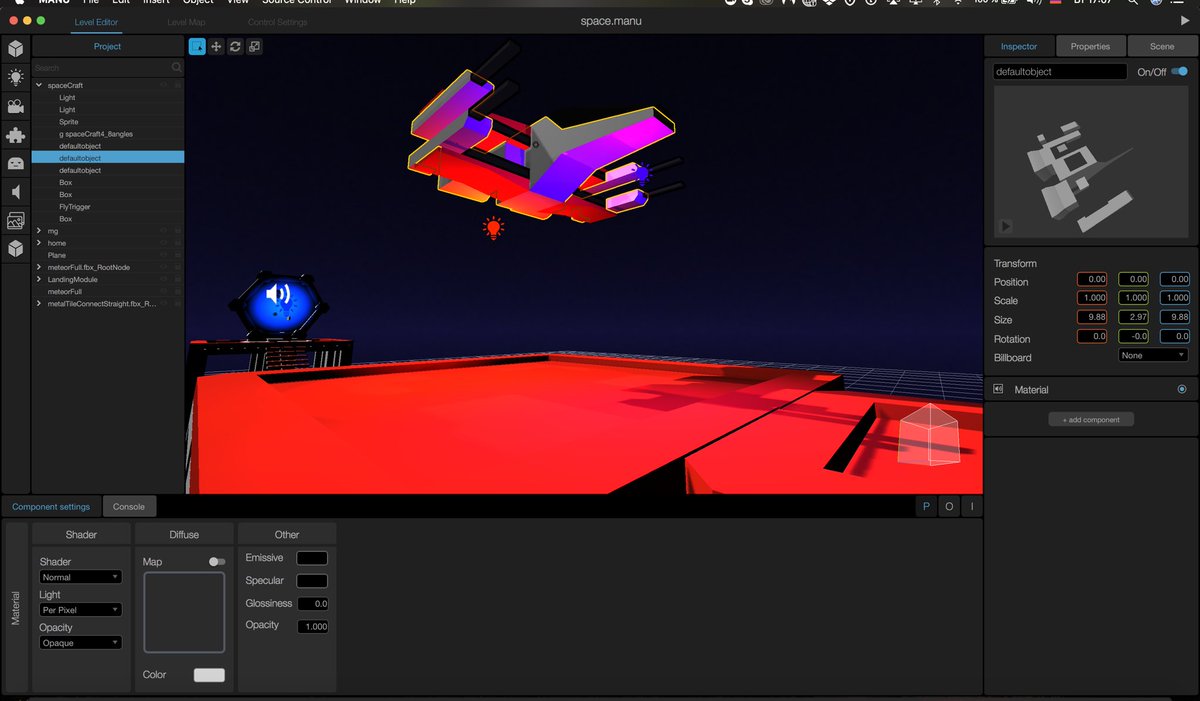Open the Light dropdown set to Per Pixel
This screenshot has height=701, width=1200.
pyautogui.click(x=81, y=610)
